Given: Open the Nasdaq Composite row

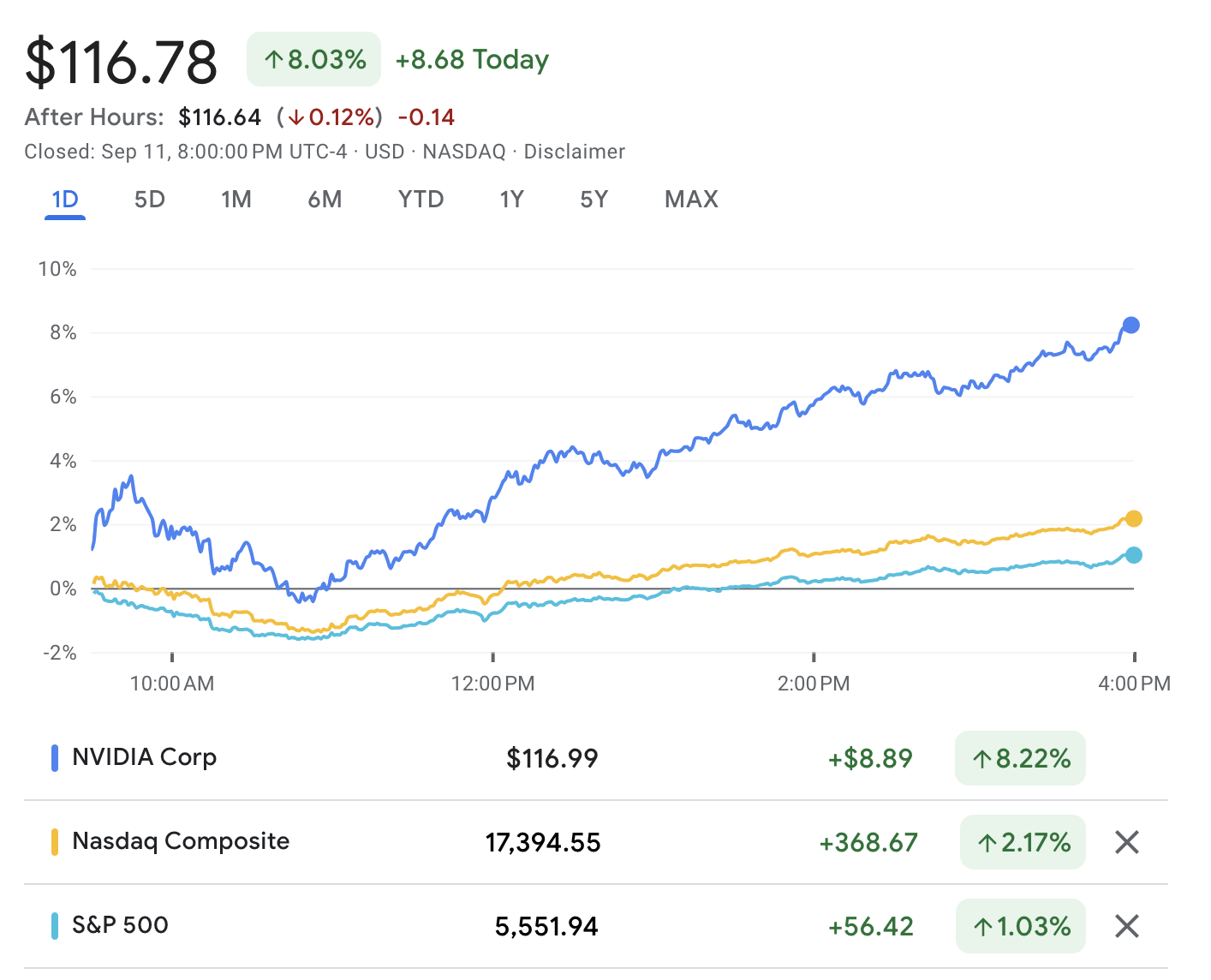Looking at the screenshot, I should pyautogui.click(x=181, y=841).
